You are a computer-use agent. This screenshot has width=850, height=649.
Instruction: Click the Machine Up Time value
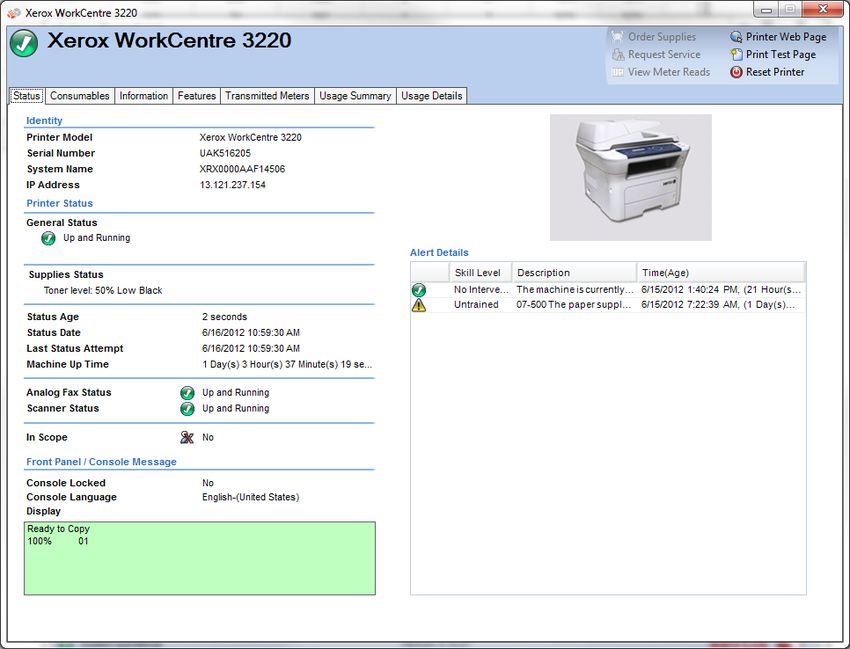point(287,365)
